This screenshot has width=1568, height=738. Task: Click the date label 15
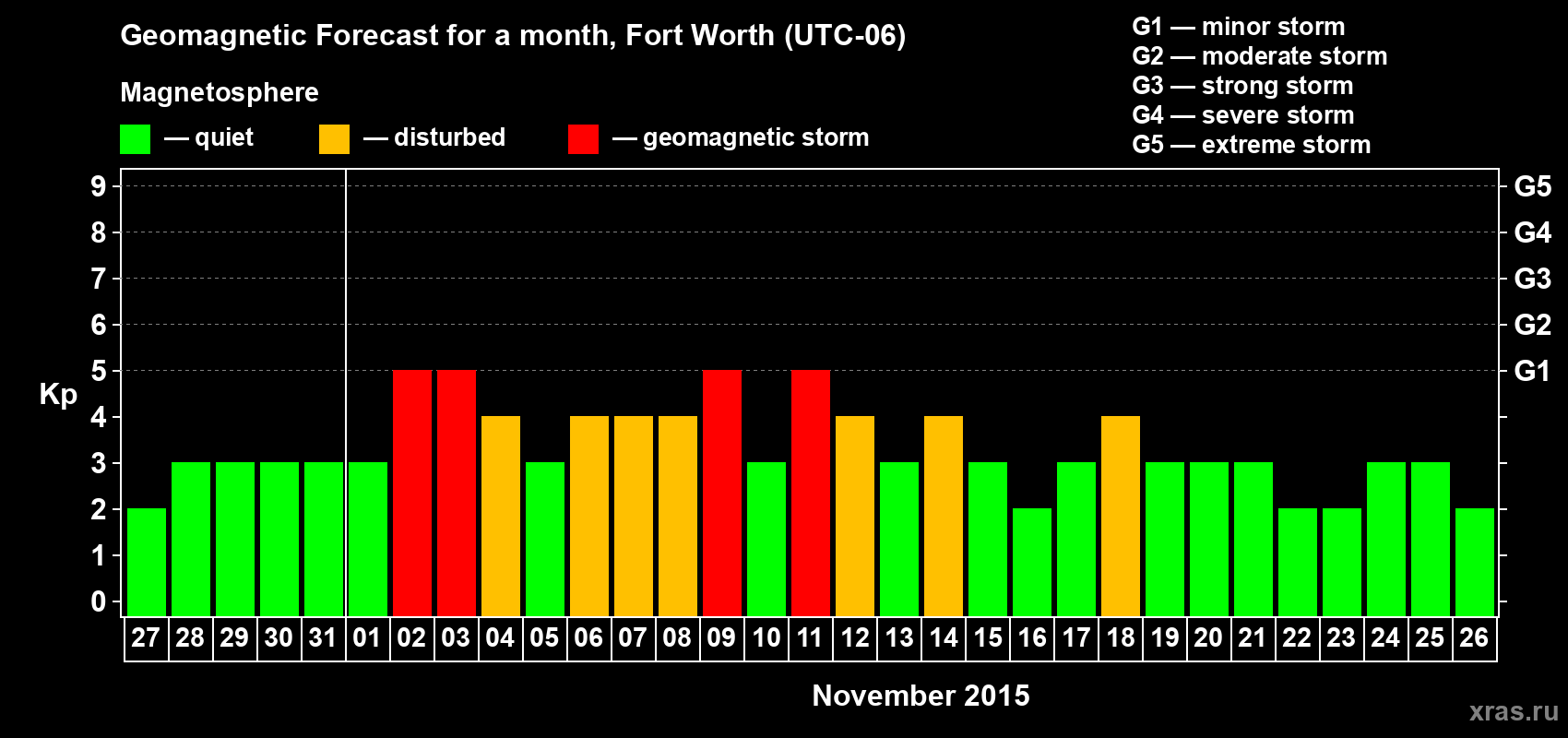(x=987, y=638)
